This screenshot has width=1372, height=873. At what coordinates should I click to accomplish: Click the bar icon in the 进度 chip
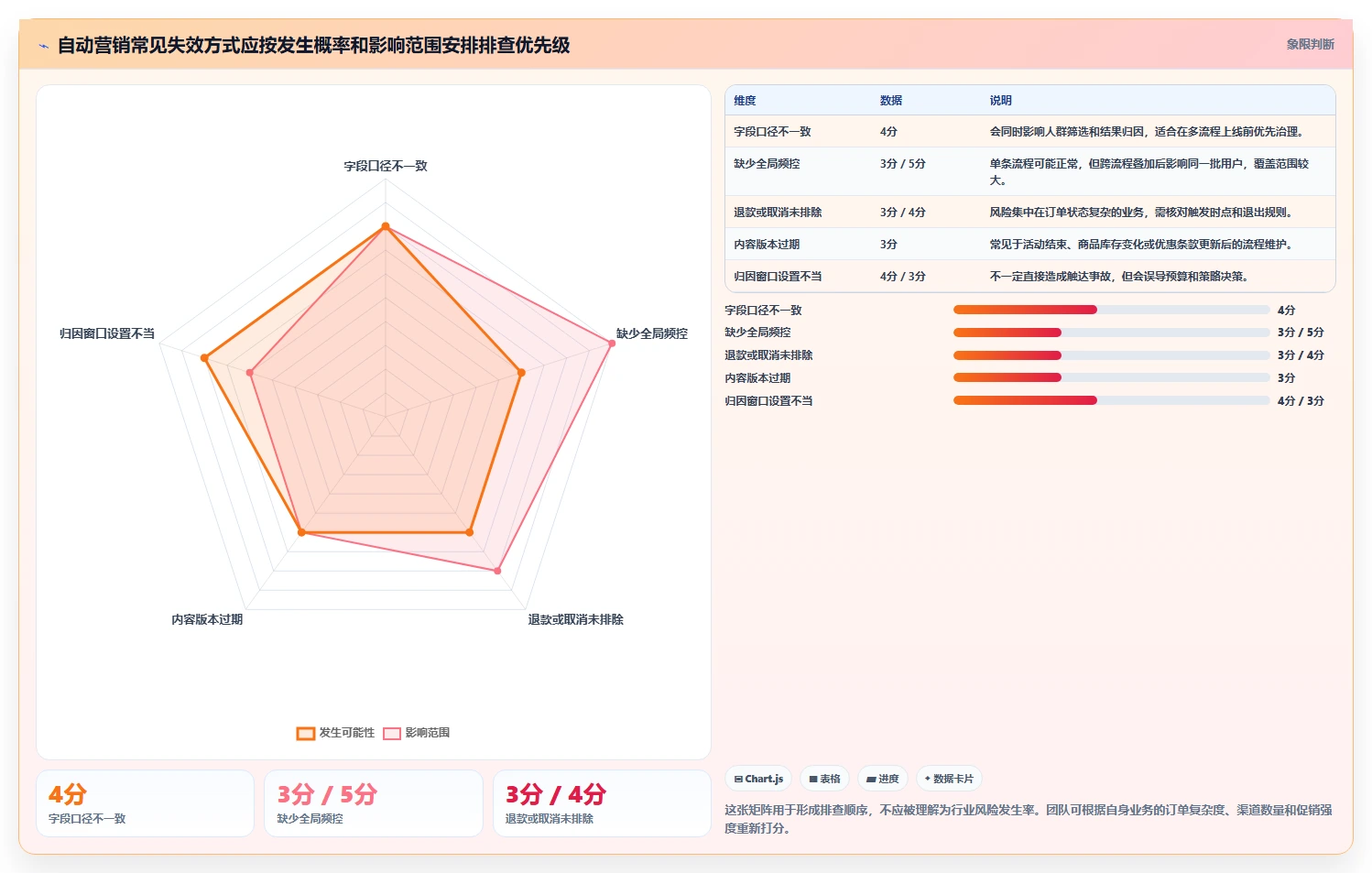click(x=871, y=779)
